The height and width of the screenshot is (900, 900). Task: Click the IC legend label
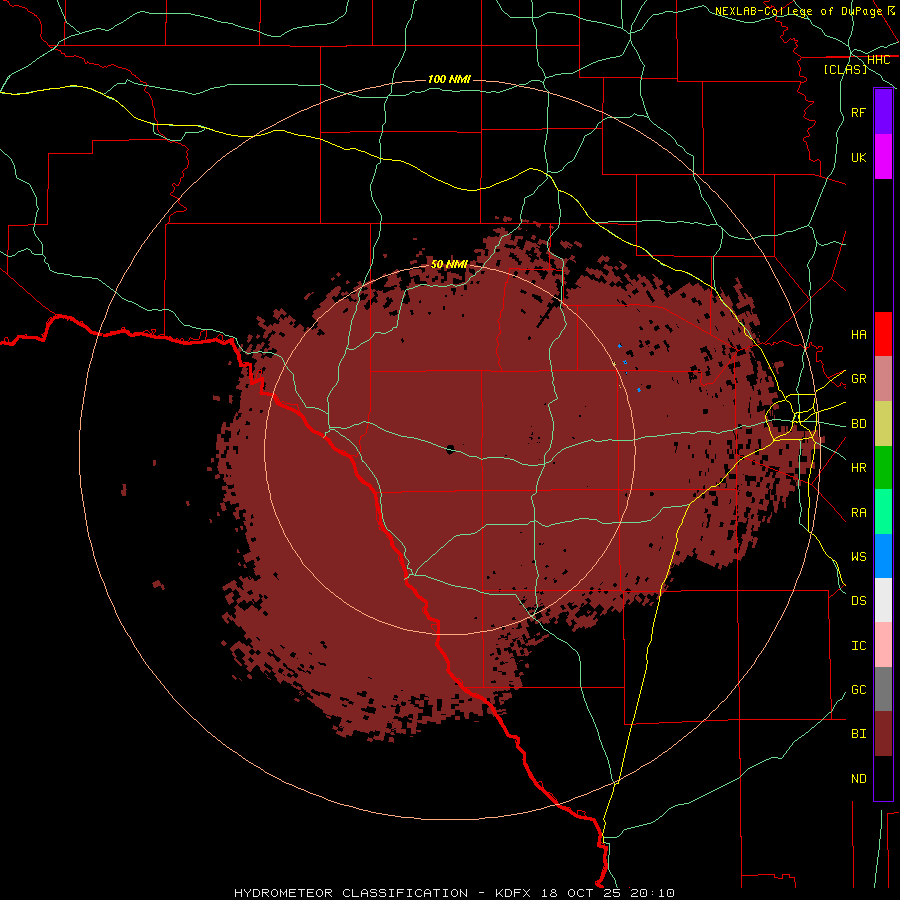(x=858, y=646)
